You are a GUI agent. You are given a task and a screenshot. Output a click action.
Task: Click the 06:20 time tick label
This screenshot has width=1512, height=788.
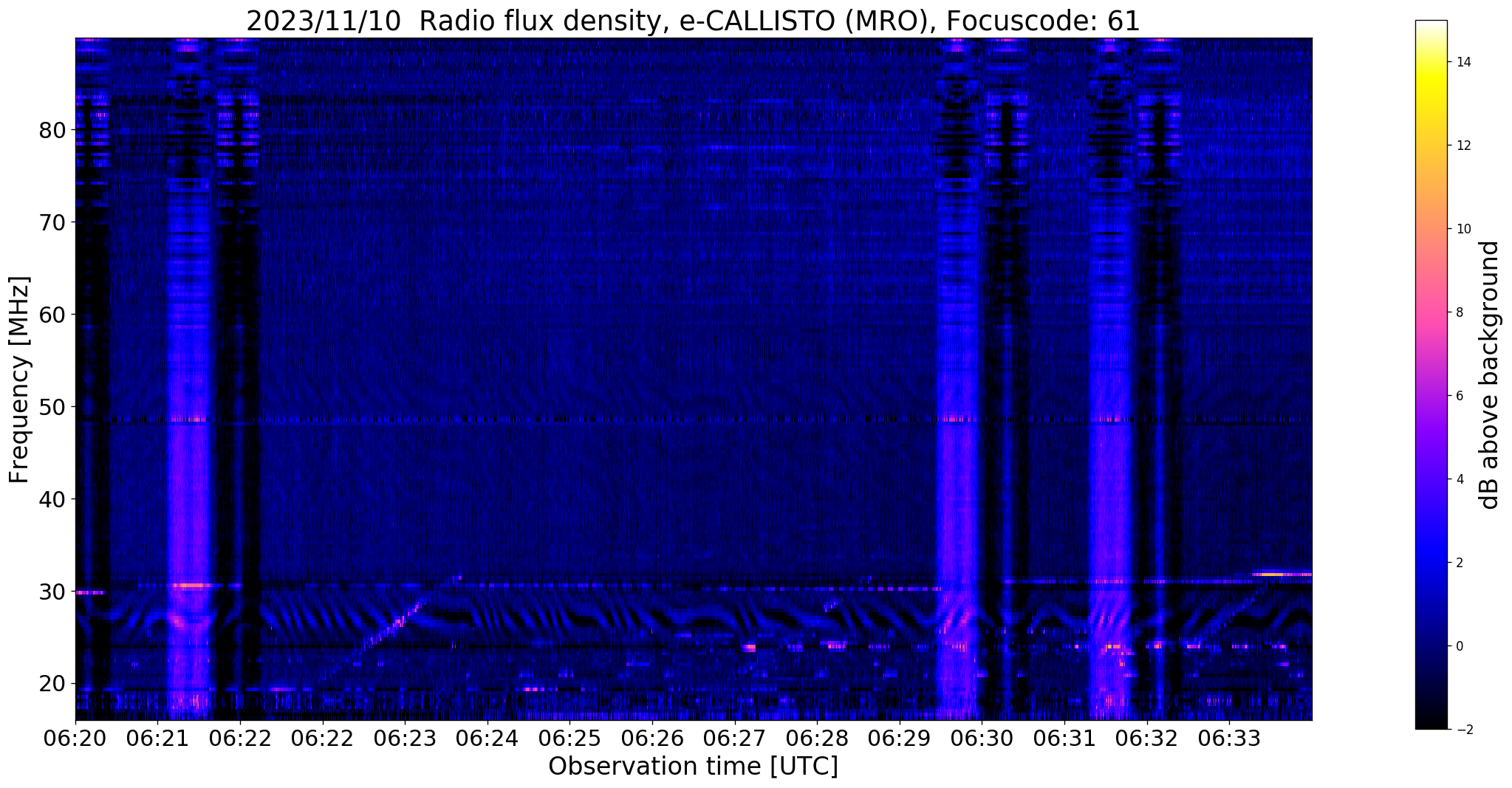pos(75,739)
